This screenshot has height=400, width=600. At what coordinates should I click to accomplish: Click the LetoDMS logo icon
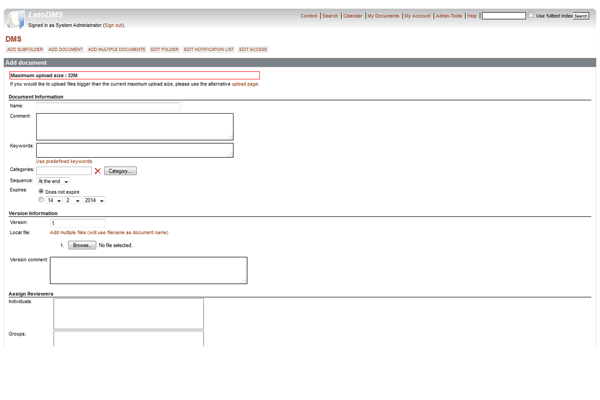[17, 17]
